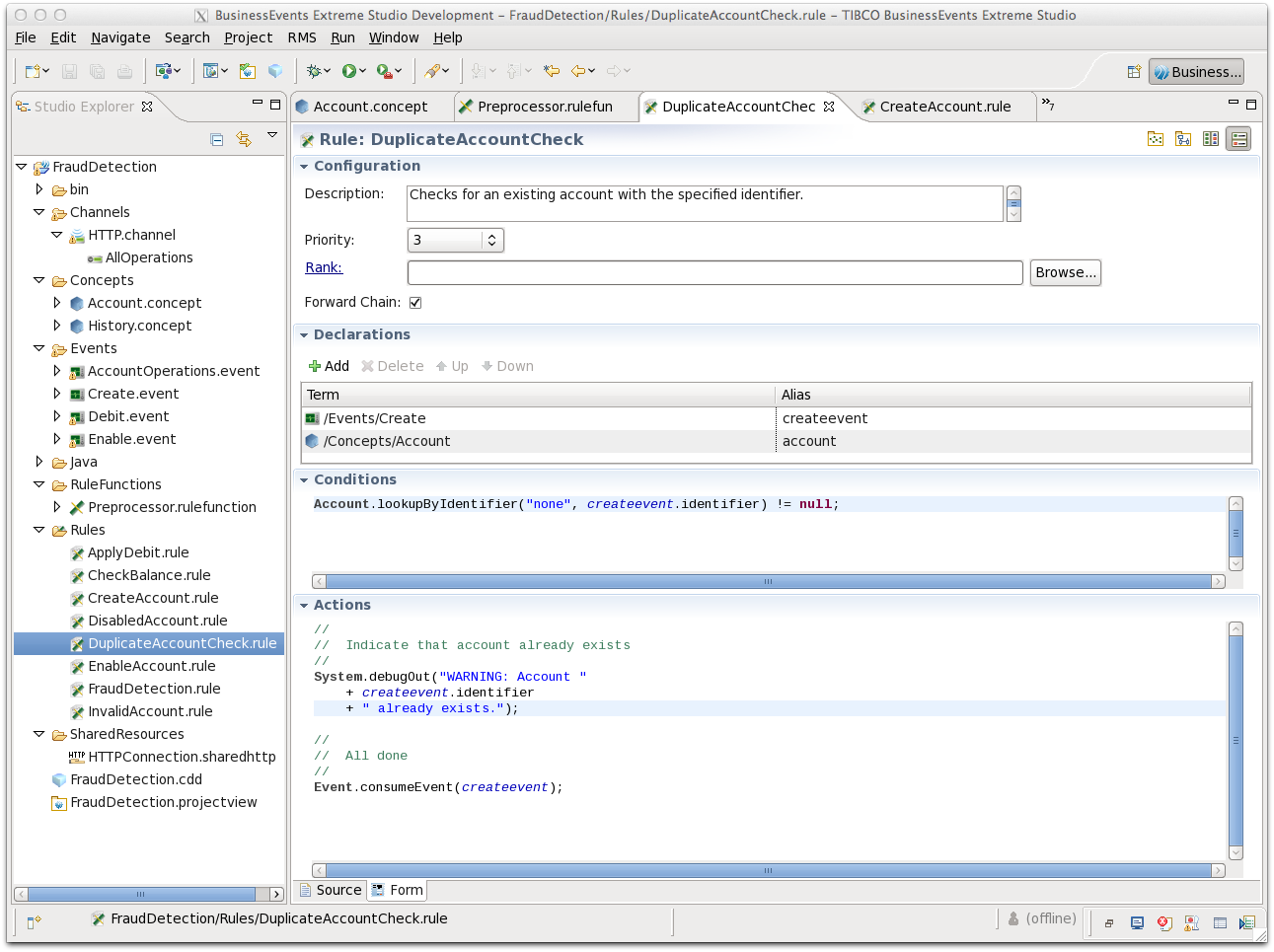Open the Project menu
The height and width of the screenshot is (952, 1274).
click(x=248, y=37)
